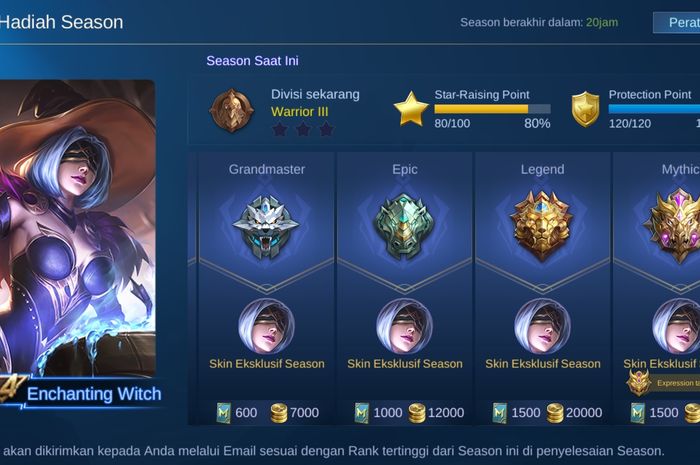Click the 600 ticket reward icon under Grandmaster
This screenshot has width=700, height=465.
tap(224, 413)
